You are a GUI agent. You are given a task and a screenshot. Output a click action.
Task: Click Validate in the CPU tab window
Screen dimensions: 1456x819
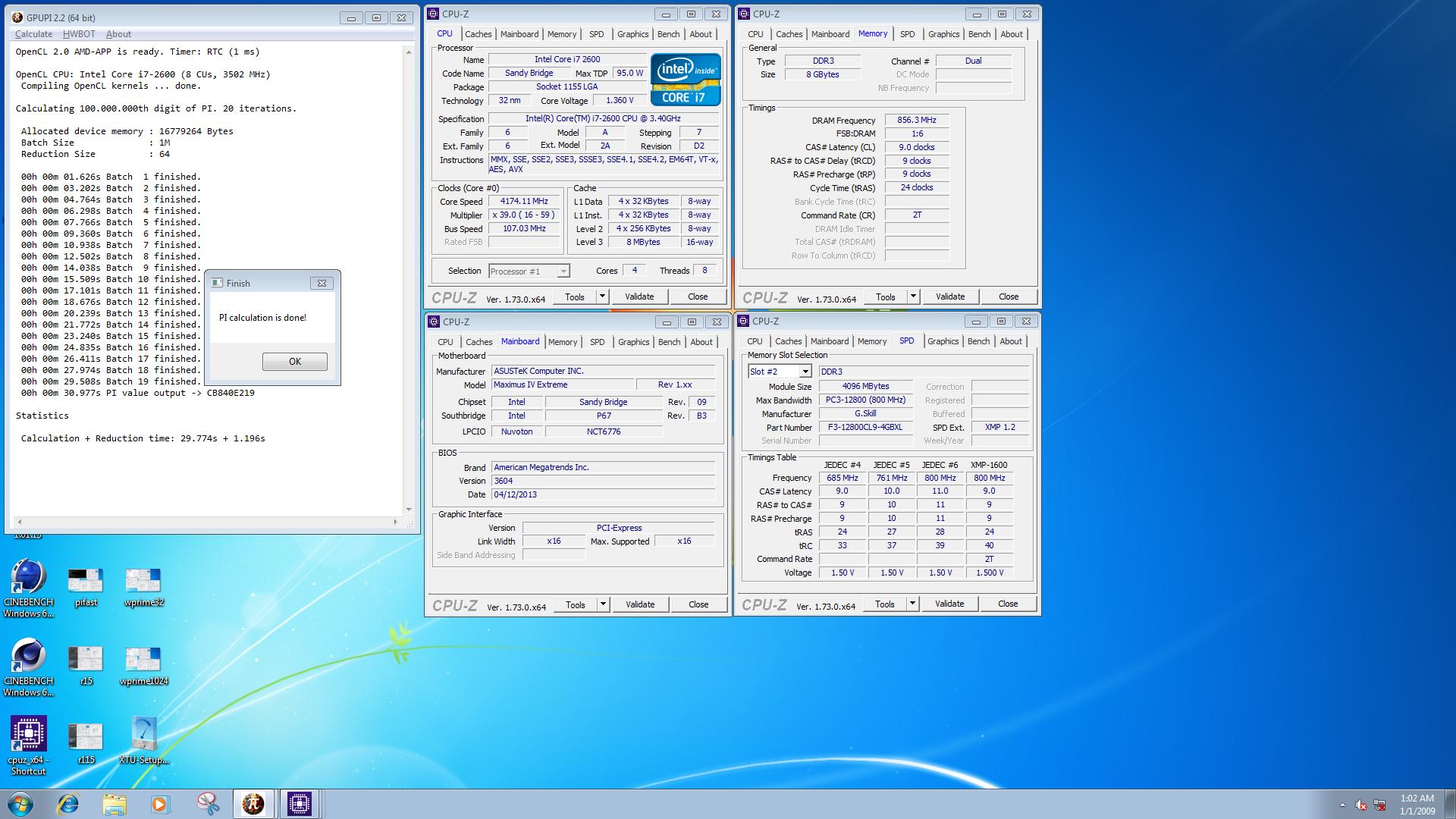tap(639, 297)
